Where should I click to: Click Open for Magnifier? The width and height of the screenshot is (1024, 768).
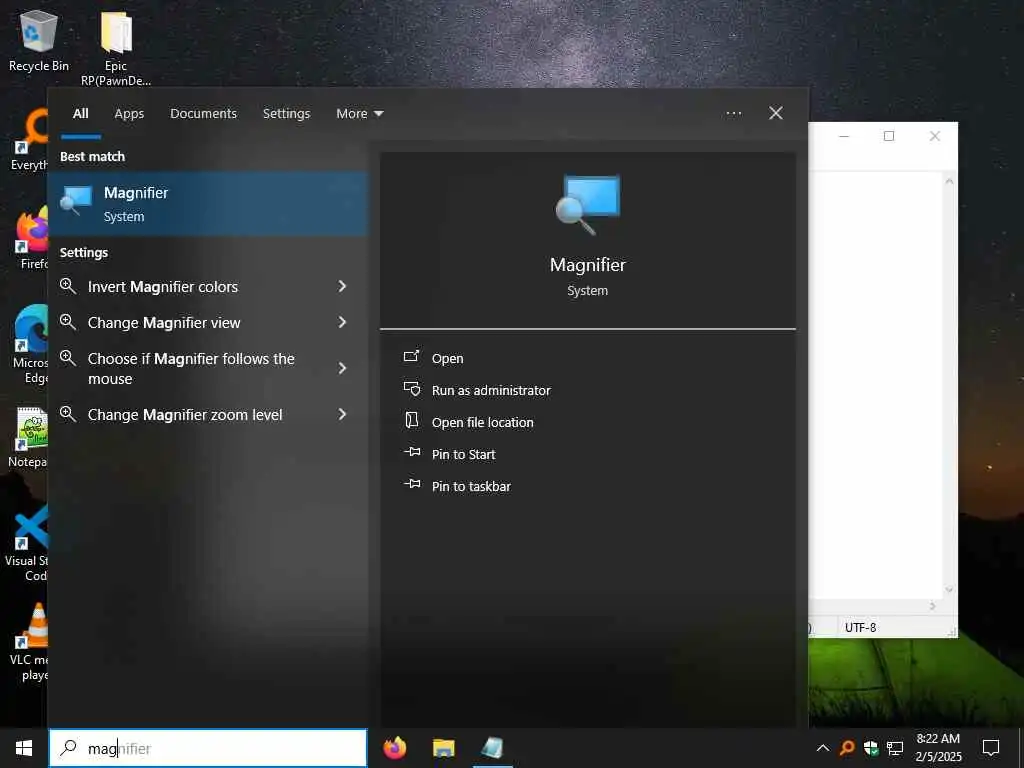[447, 359]
